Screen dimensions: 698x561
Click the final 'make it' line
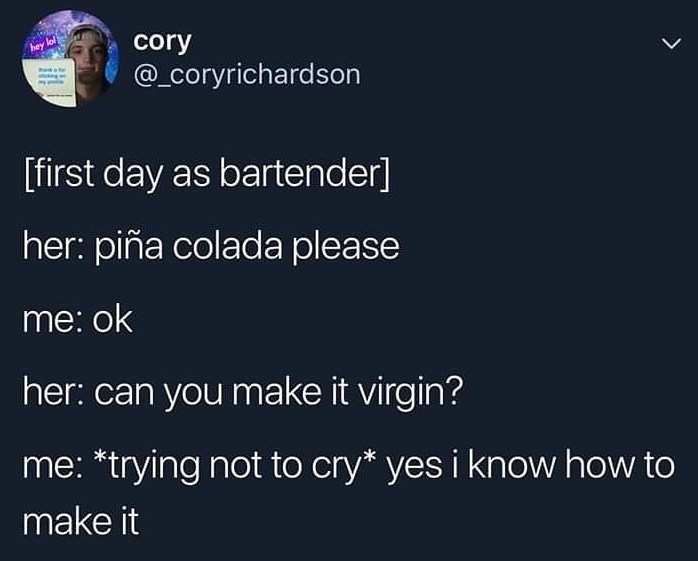click(81, 521)
